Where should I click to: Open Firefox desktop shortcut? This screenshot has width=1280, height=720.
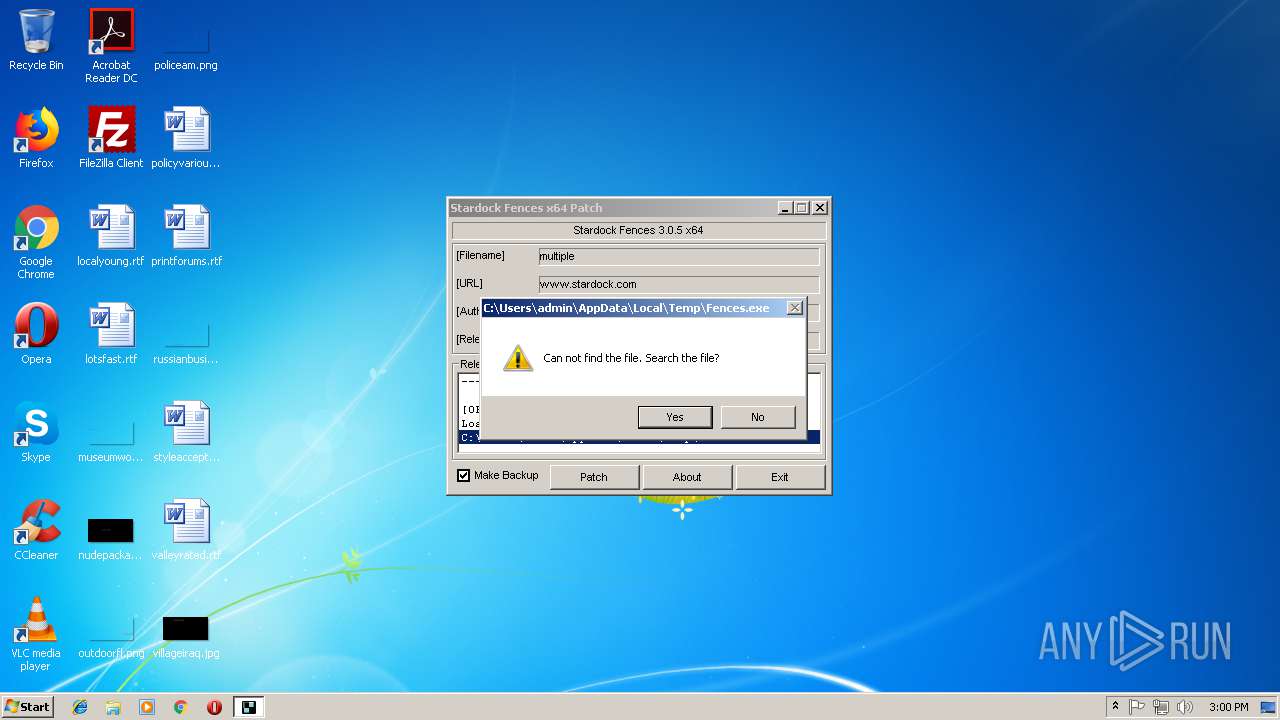click(36, 138)
